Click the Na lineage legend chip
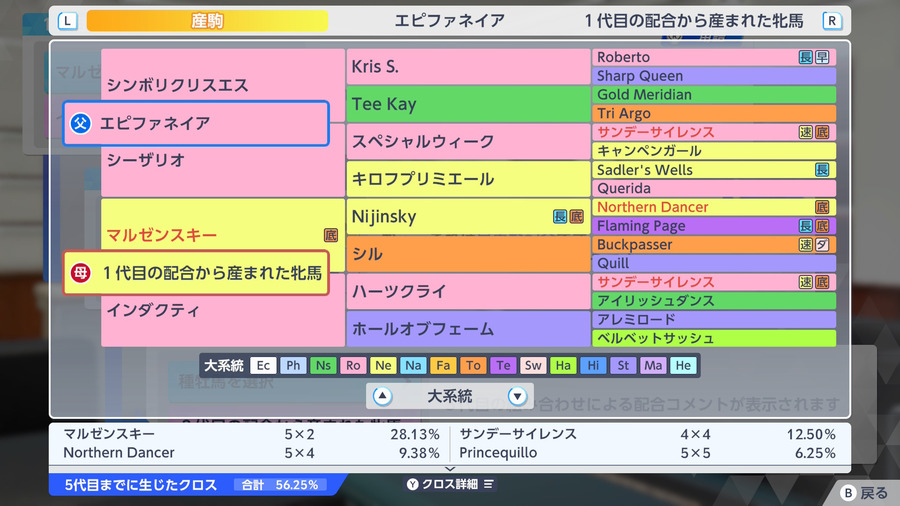The height and width of the screenshot is (506, 900). (413, 365)
